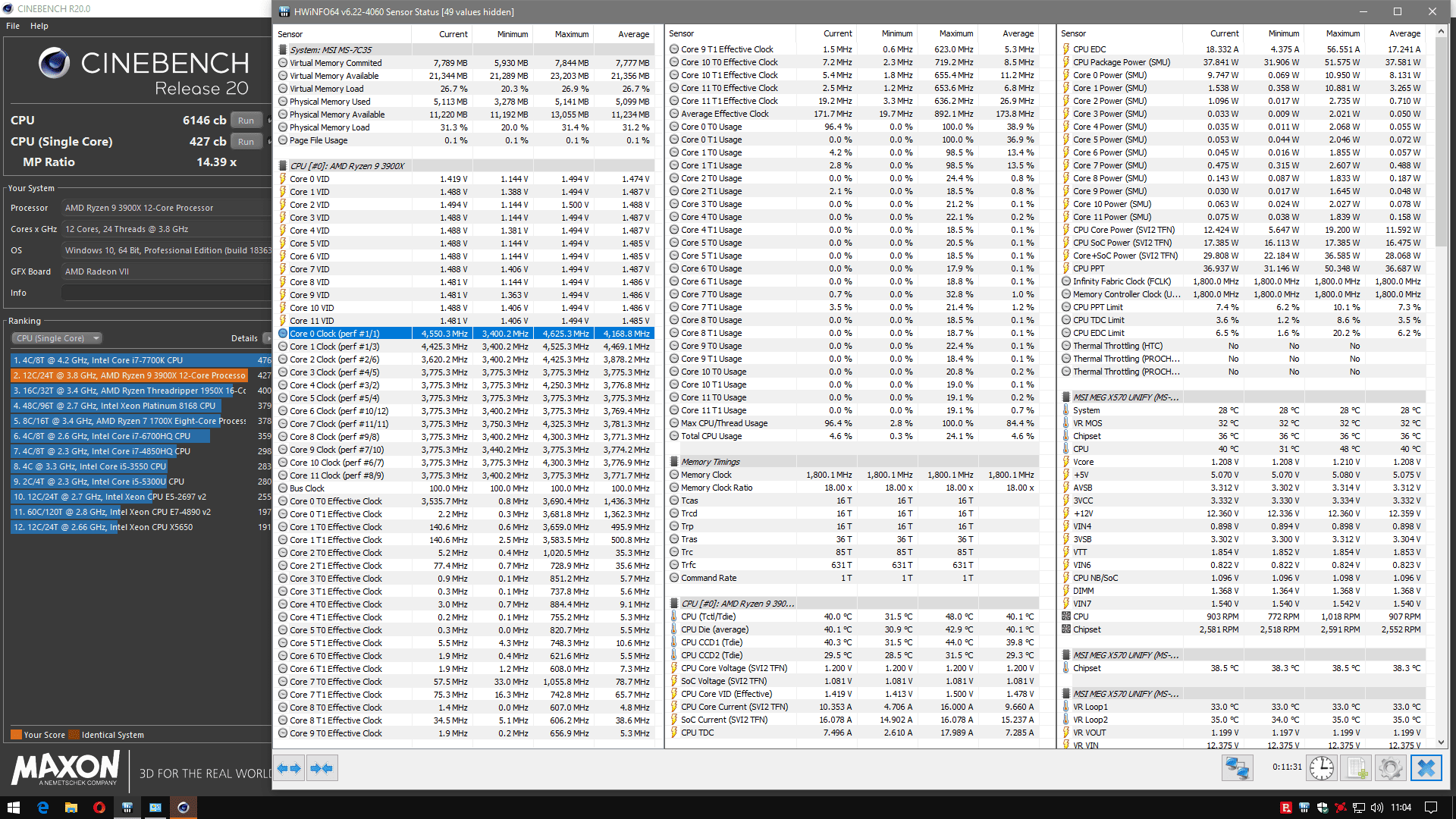Click the Info input field
1456x819 pixels.
point(166,293)
